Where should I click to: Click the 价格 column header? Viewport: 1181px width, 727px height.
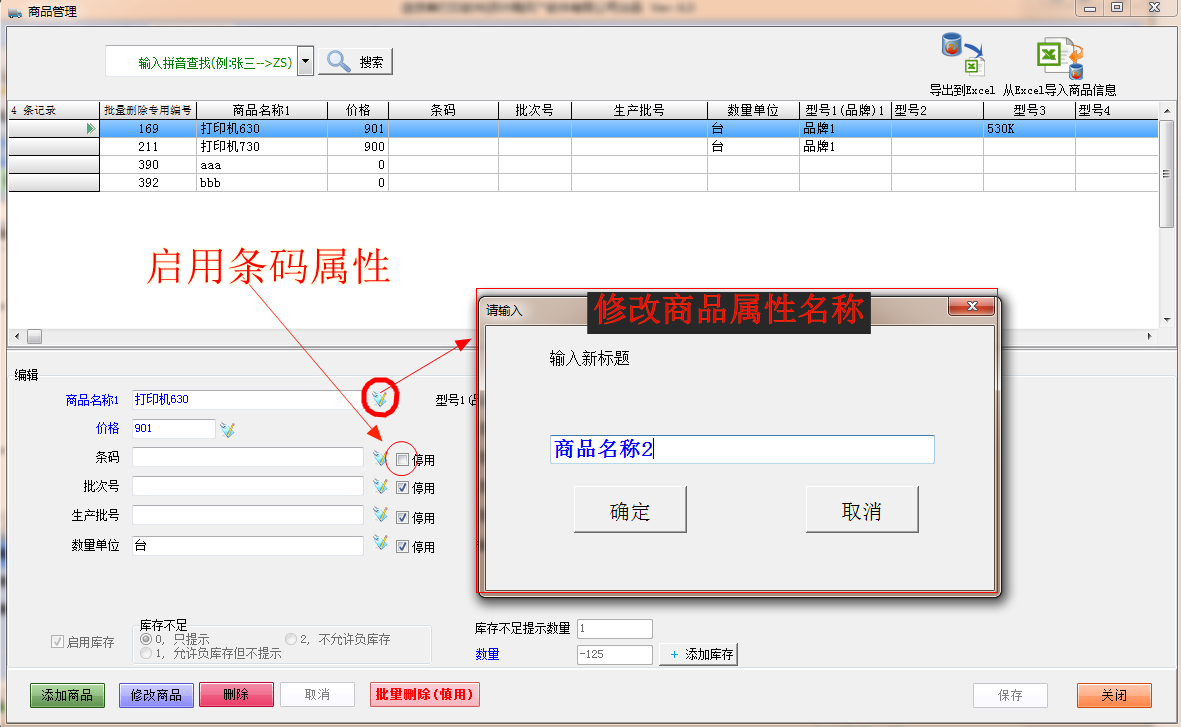tap(358, 110)
